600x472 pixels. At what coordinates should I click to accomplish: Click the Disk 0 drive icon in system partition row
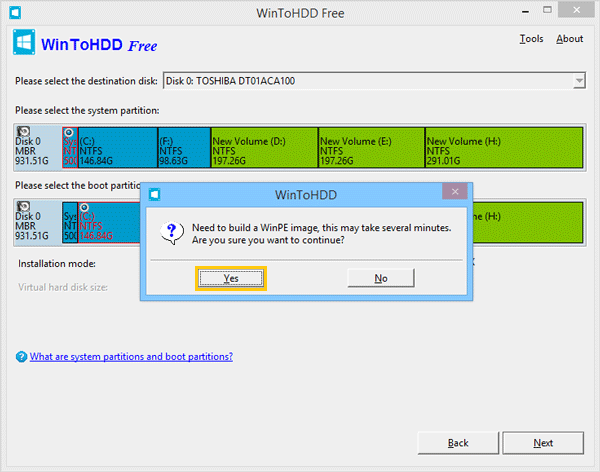24,132
